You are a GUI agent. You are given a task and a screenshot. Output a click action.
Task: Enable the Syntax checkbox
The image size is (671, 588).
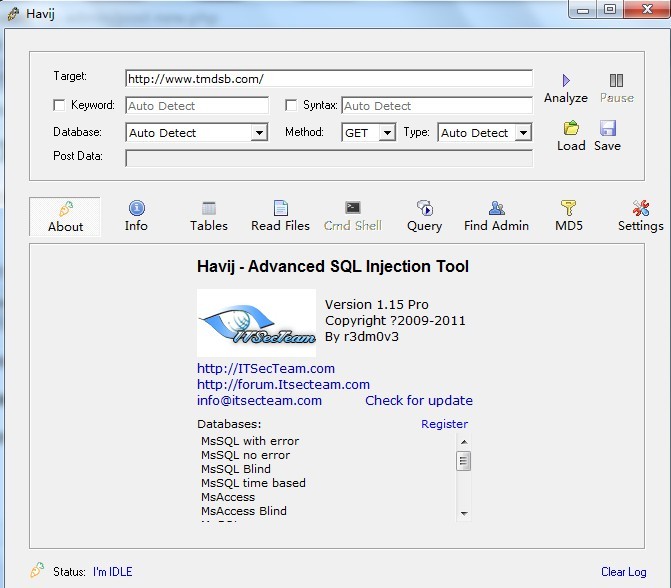coord(291,105)
